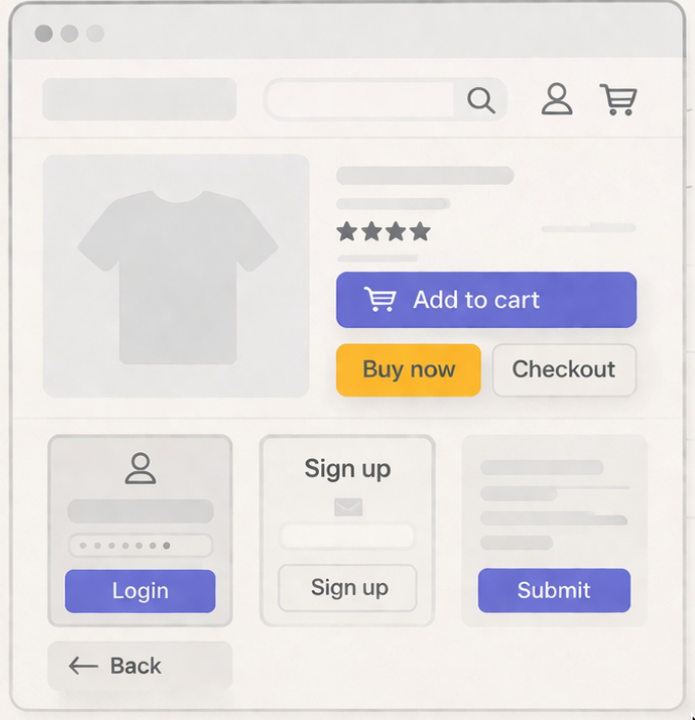Click the cart icon inside Add to cart

coord(380,300)
